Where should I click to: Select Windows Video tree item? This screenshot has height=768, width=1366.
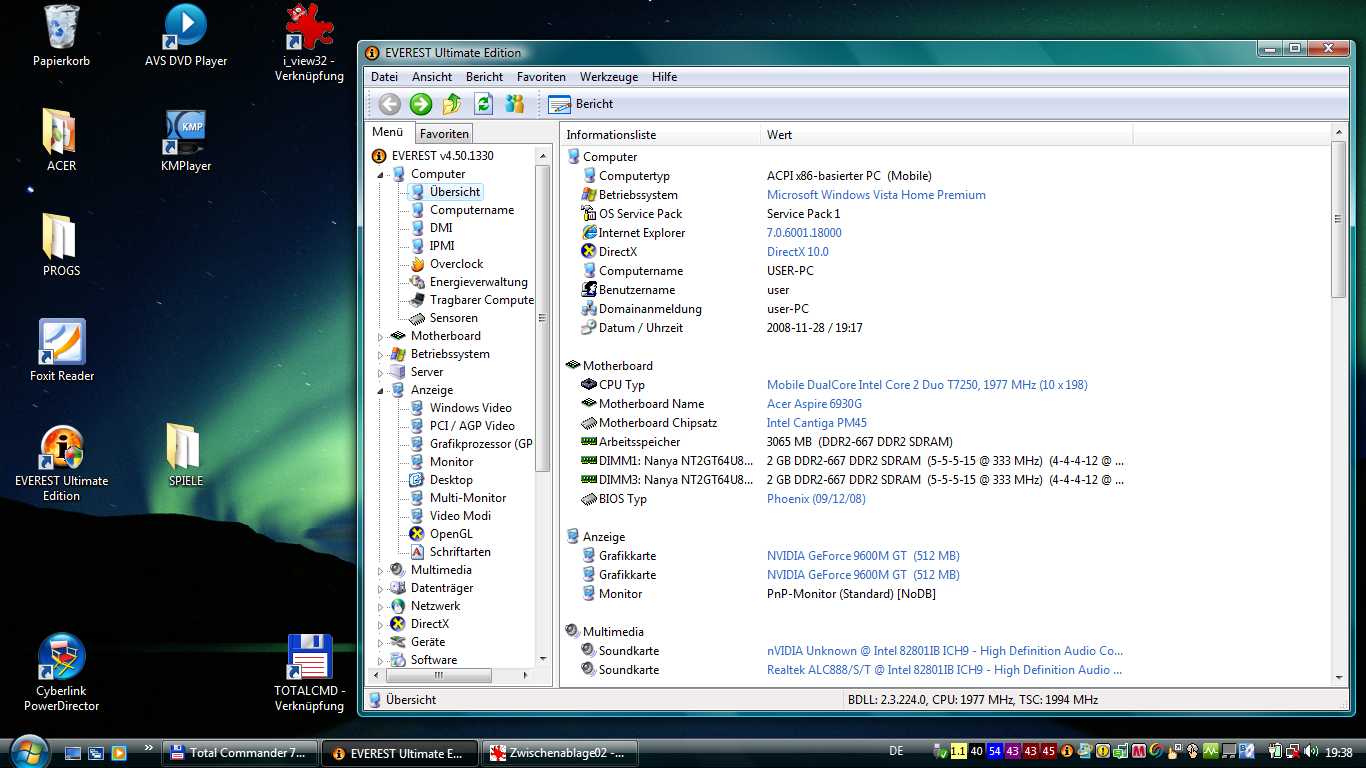click(470, 408)
